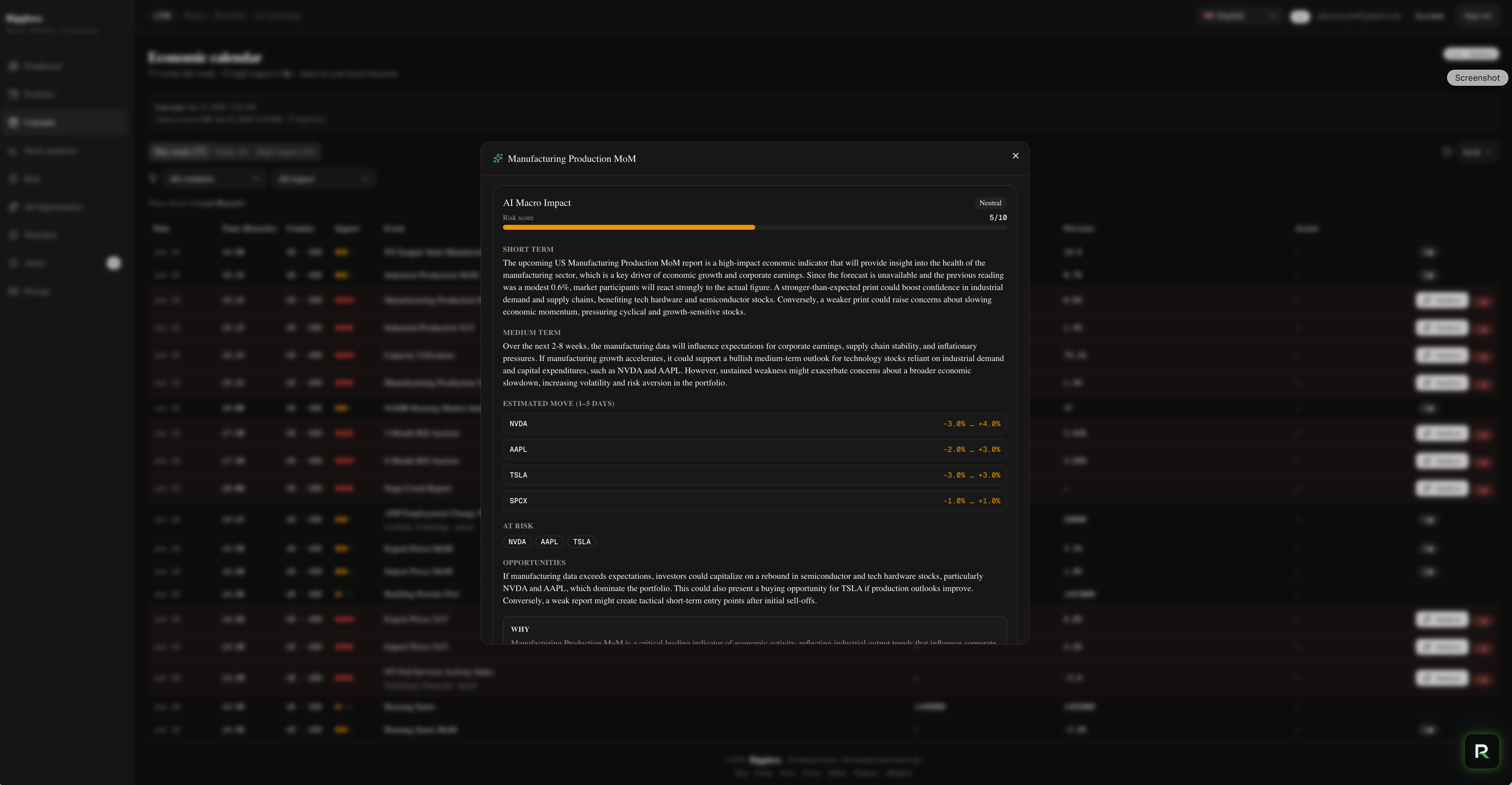The width and height of the screenshot is (1512, 785).
Task: Click the SPCX ticker in Estimated Move list
Action: click(518, 501)
